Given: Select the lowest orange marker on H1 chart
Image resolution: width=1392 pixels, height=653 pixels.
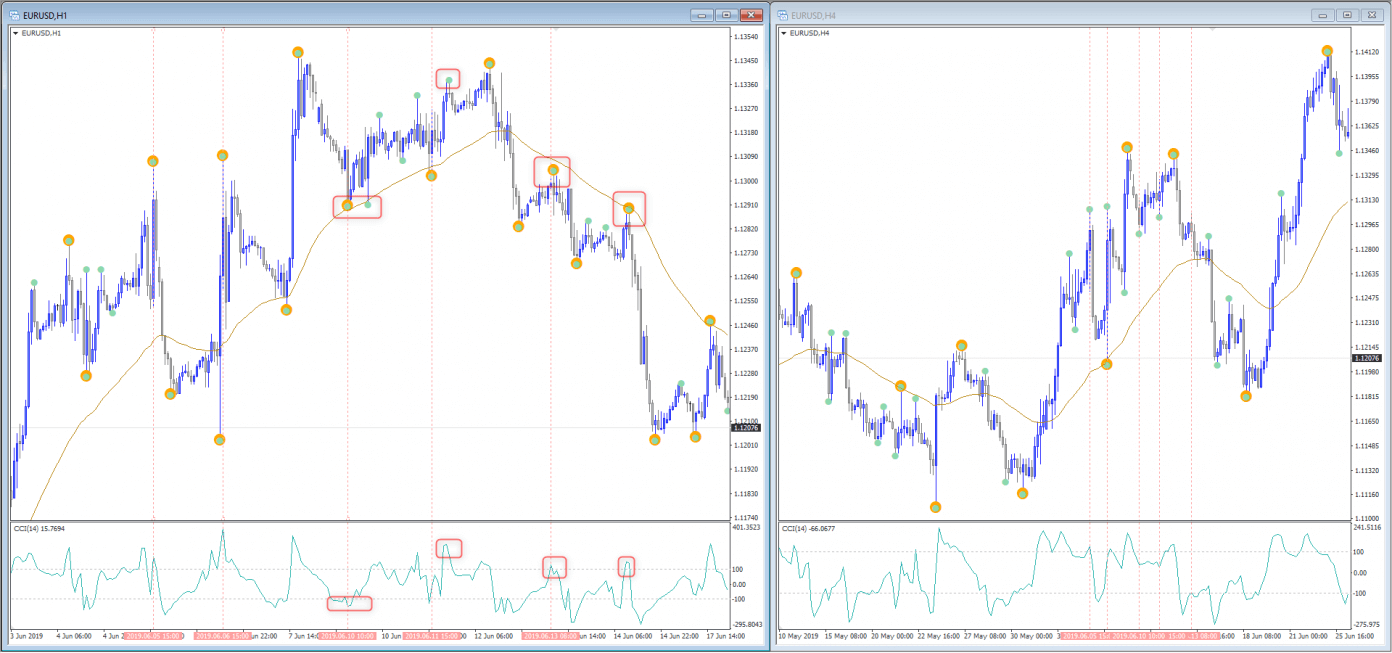Looking at the screenshot, I should [220, 440].
